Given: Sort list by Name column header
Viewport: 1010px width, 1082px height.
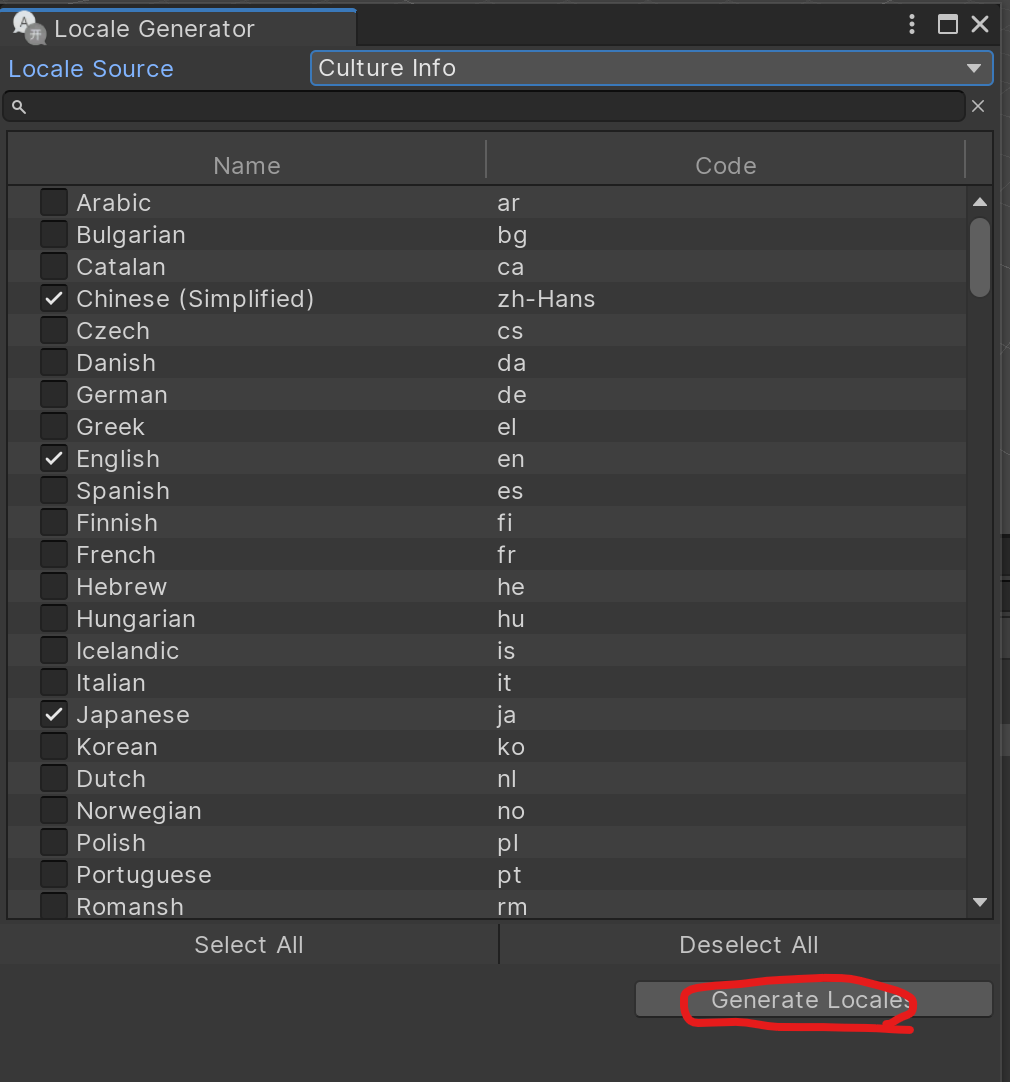Looking at the screenshot, I should pyautogui.click(x=247, y=166).
